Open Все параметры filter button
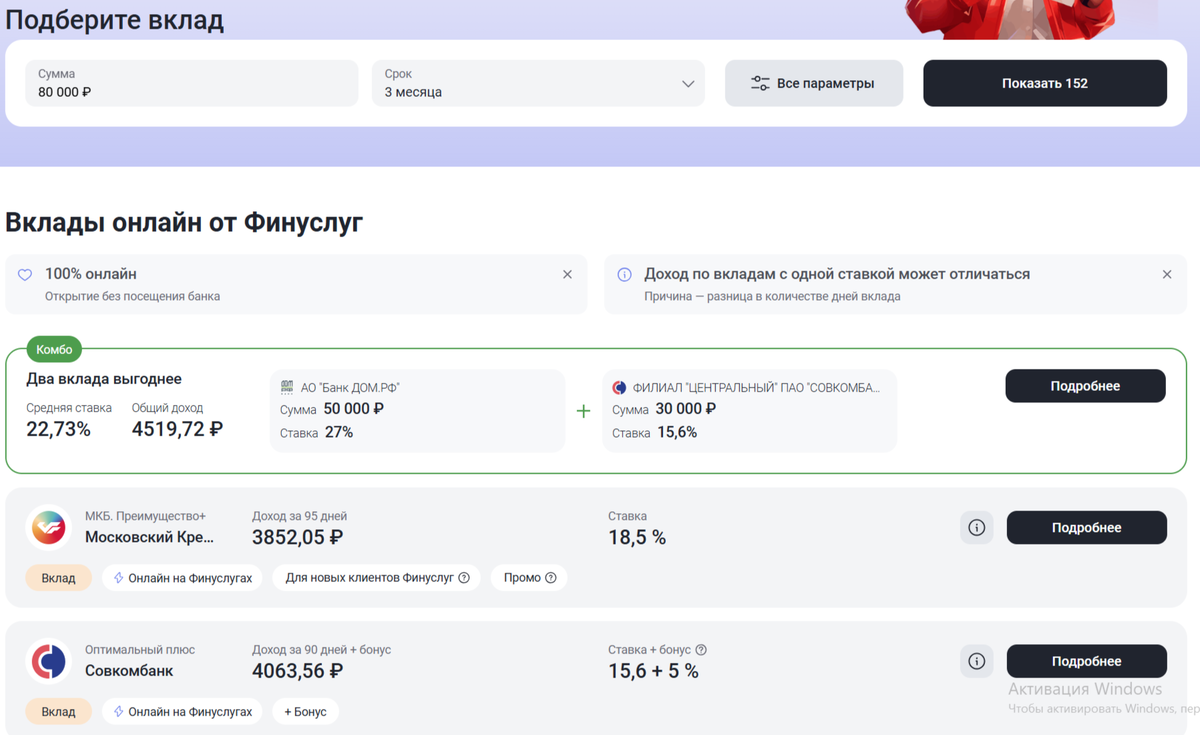Image resolution: width=1200 pixels, height=735 pixels. coord(814,83)
